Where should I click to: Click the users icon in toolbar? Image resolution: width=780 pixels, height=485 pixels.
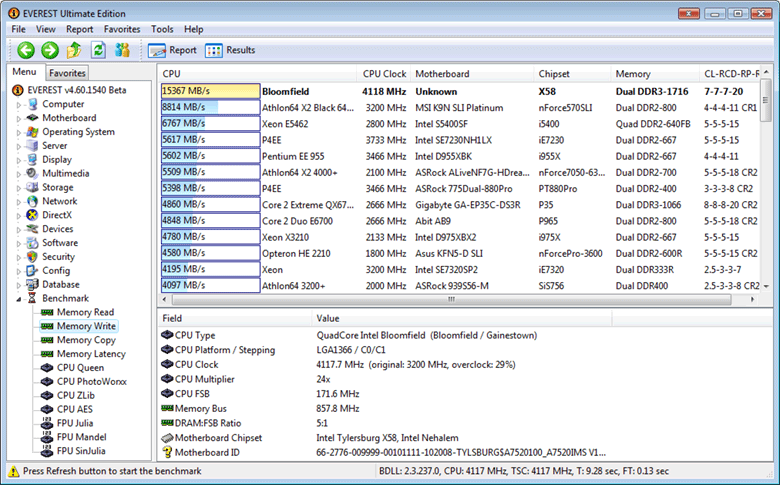pos(122,50)
